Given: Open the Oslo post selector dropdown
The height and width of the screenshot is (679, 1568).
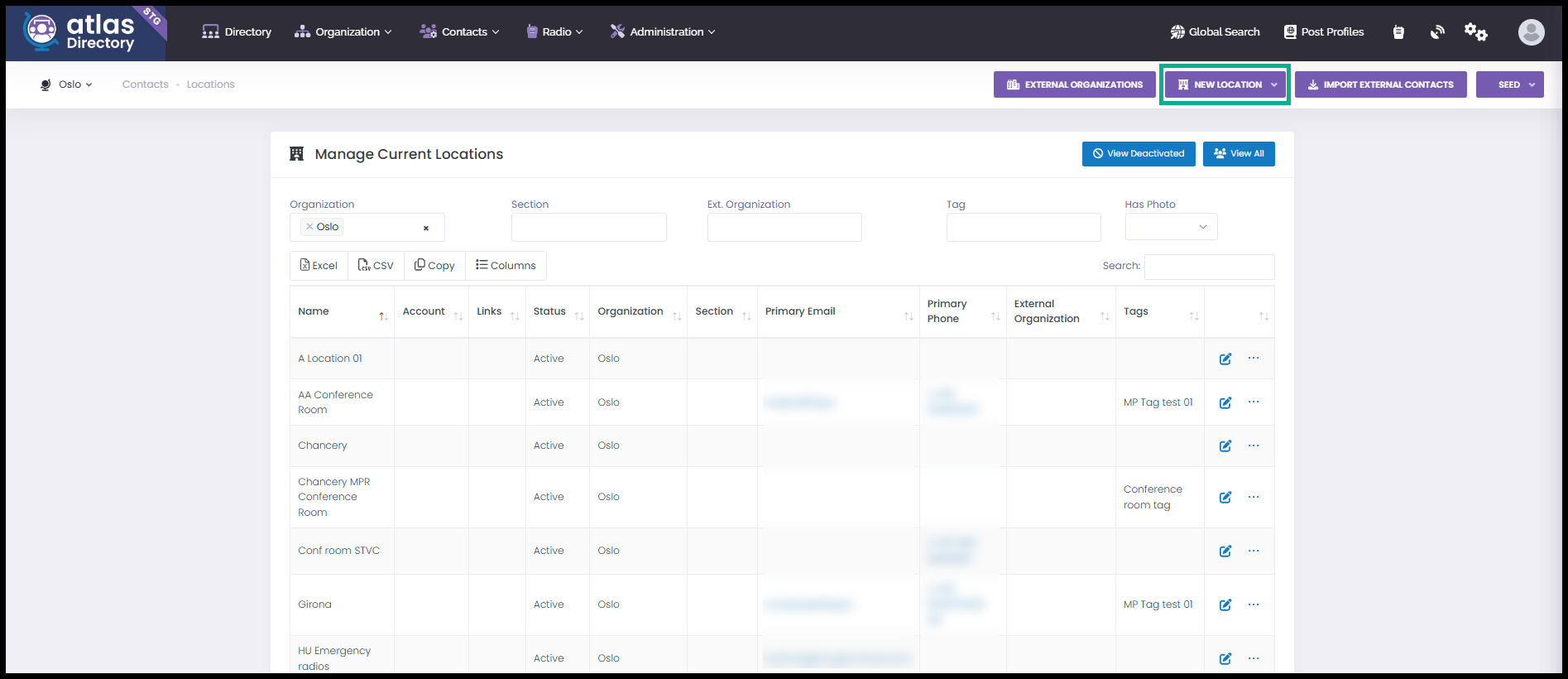Looking at the screenshot, I should point(67,84).
